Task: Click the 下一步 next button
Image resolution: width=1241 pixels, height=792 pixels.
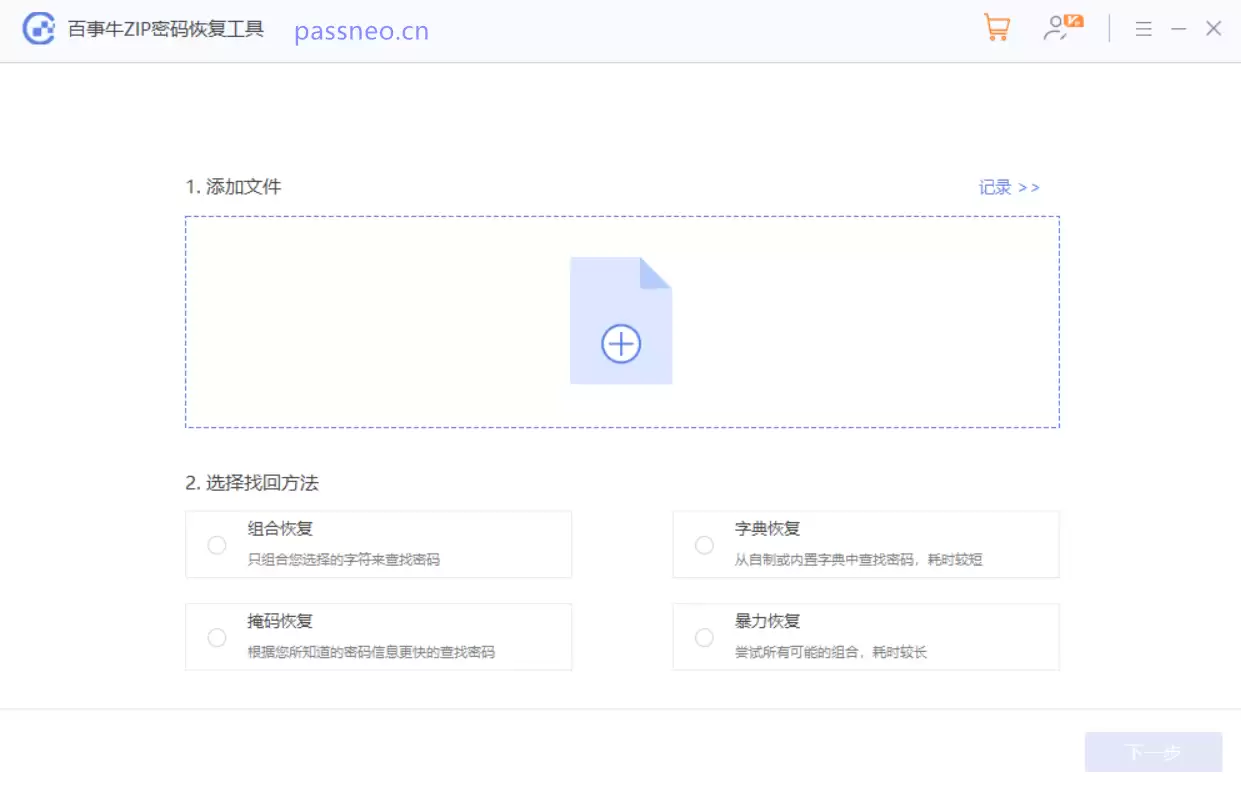Action: [x=1153, y=752]
